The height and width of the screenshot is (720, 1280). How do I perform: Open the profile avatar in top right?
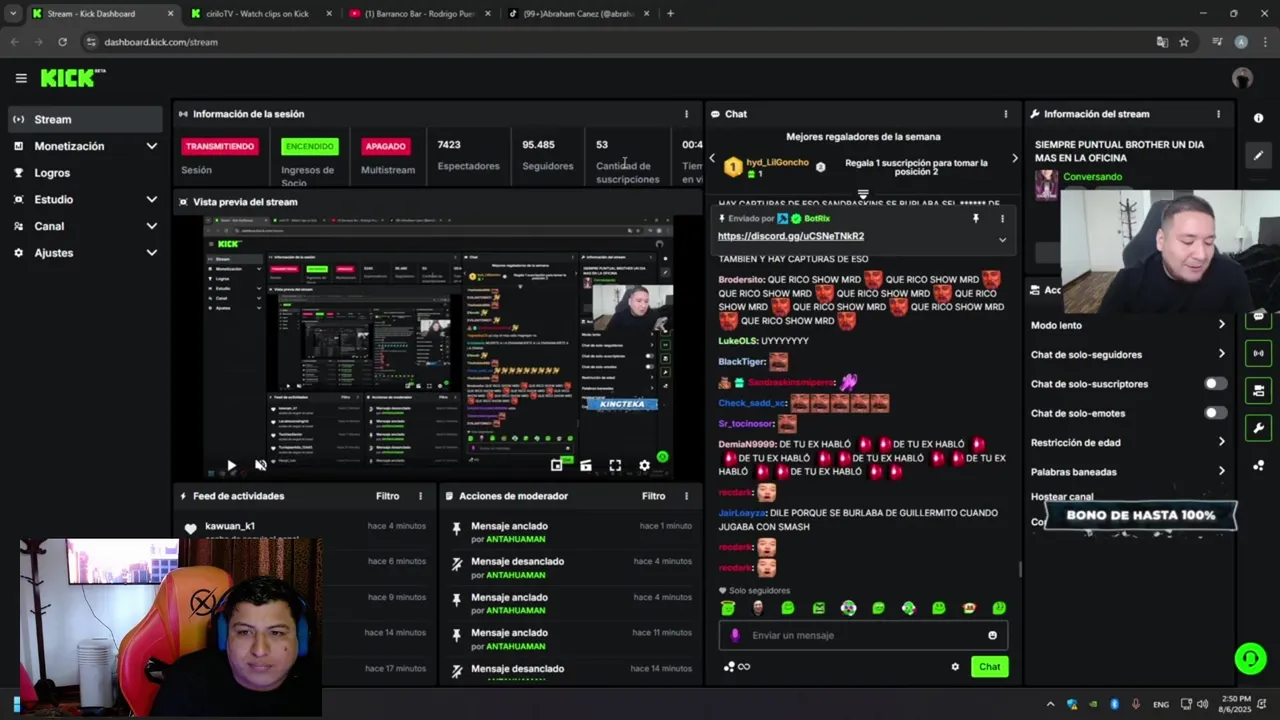(x=1242, y=78)
